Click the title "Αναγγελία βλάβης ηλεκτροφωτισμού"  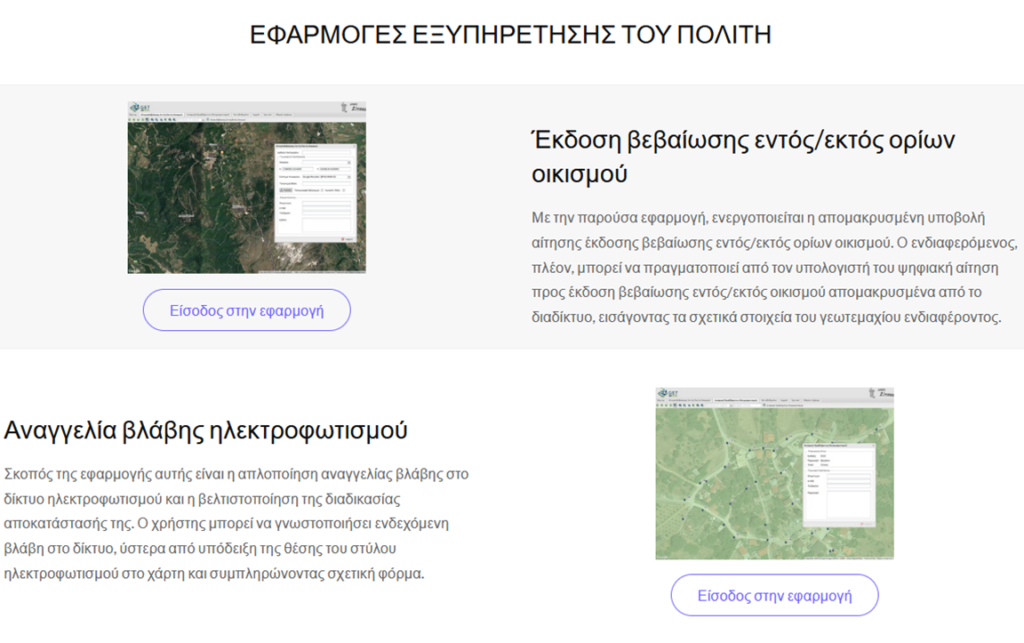[206, 430]
